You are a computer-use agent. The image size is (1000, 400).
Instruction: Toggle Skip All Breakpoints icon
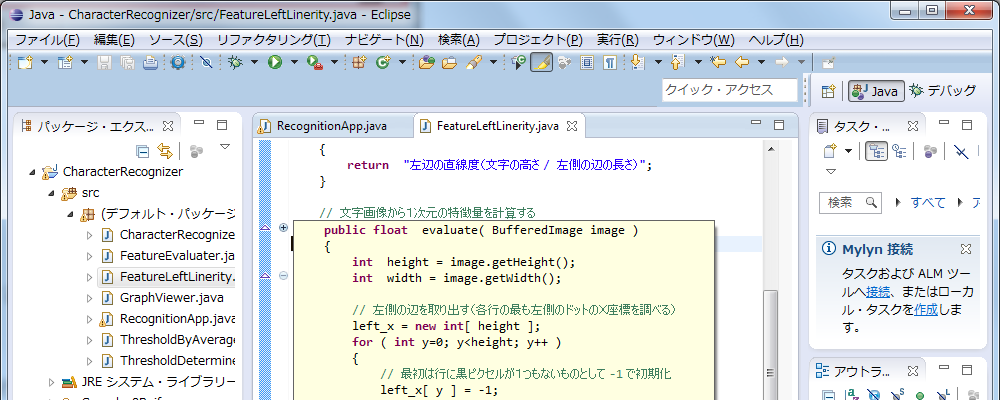pos(205,62)
